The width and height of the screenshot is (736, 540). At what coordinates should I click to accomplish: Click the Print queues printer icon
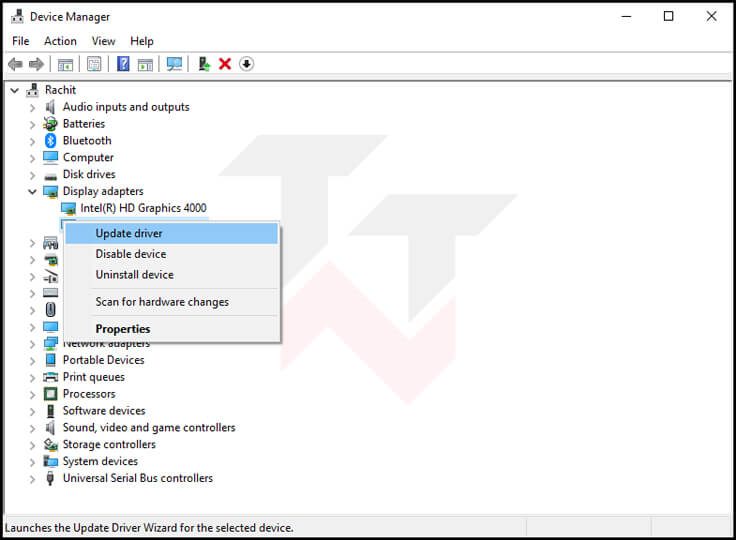click(50, 377)
